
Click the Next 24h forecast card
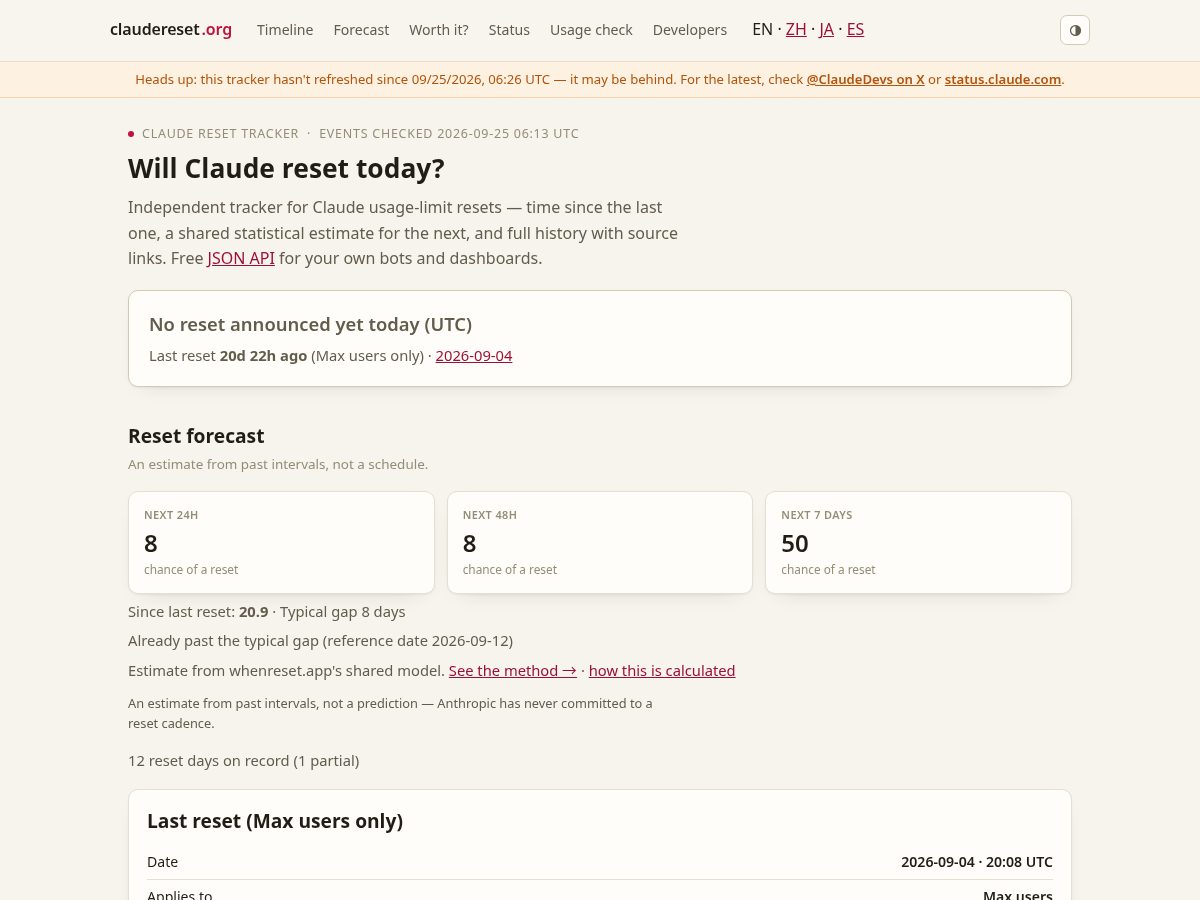click(x=281, y=542)
